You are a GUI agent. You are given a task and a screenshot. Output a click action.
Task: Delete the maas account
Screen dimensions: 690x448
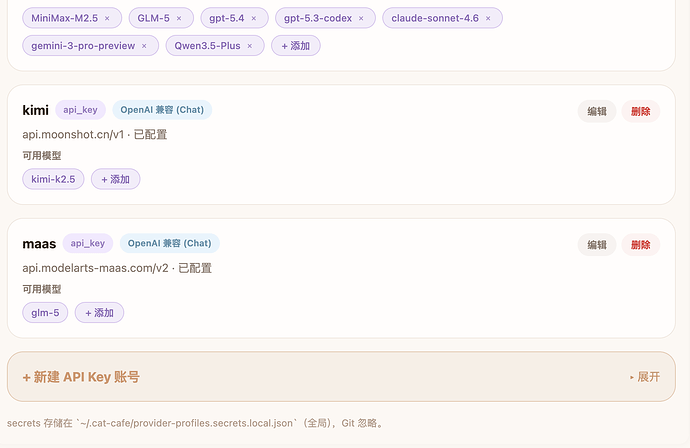pos(641,245)
